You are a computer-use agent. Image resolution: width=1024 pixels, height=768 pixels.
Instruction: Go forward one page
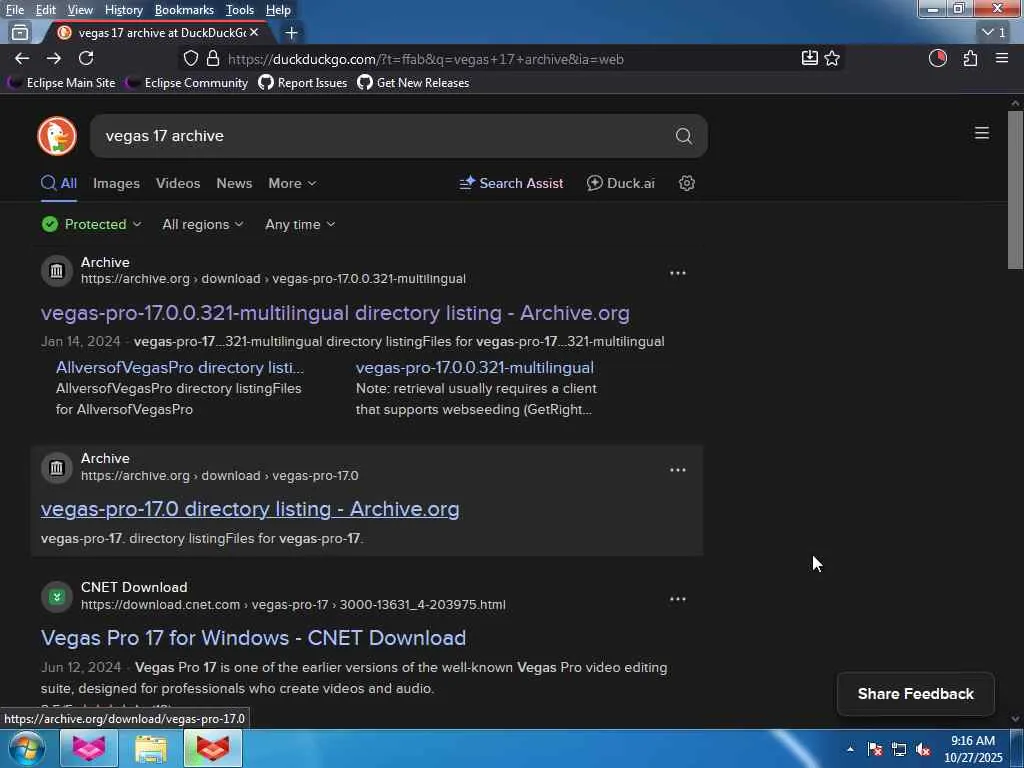click(54, 59)
